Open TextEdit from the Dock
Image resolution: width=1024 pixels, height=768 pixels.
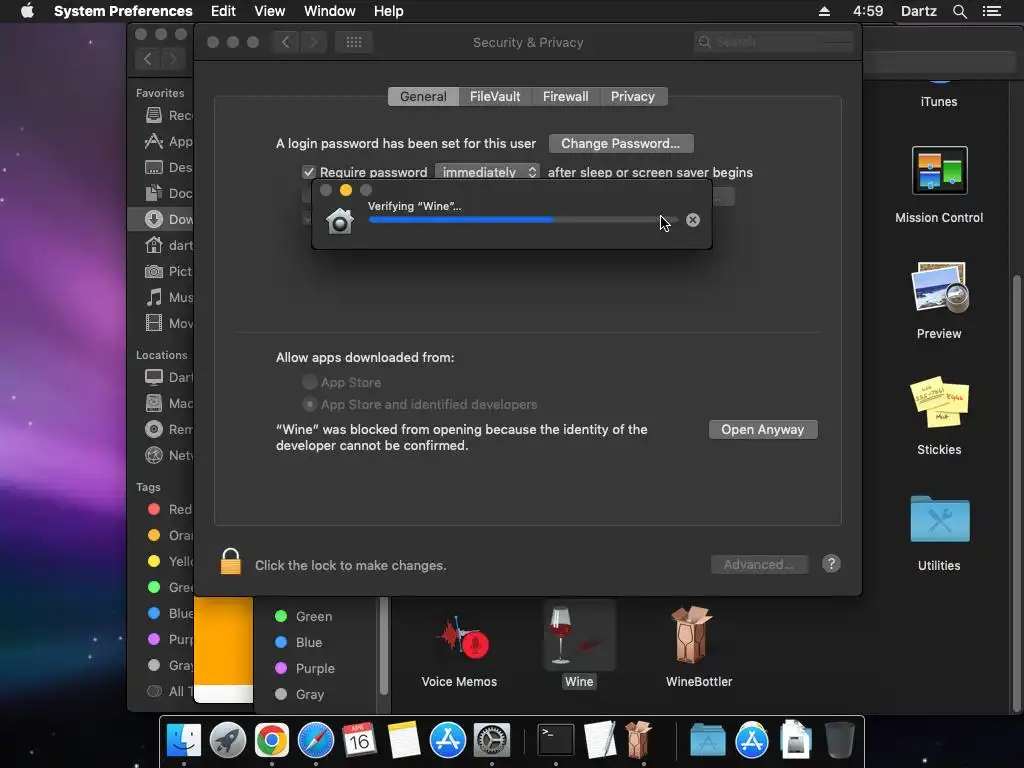(600, 740)
